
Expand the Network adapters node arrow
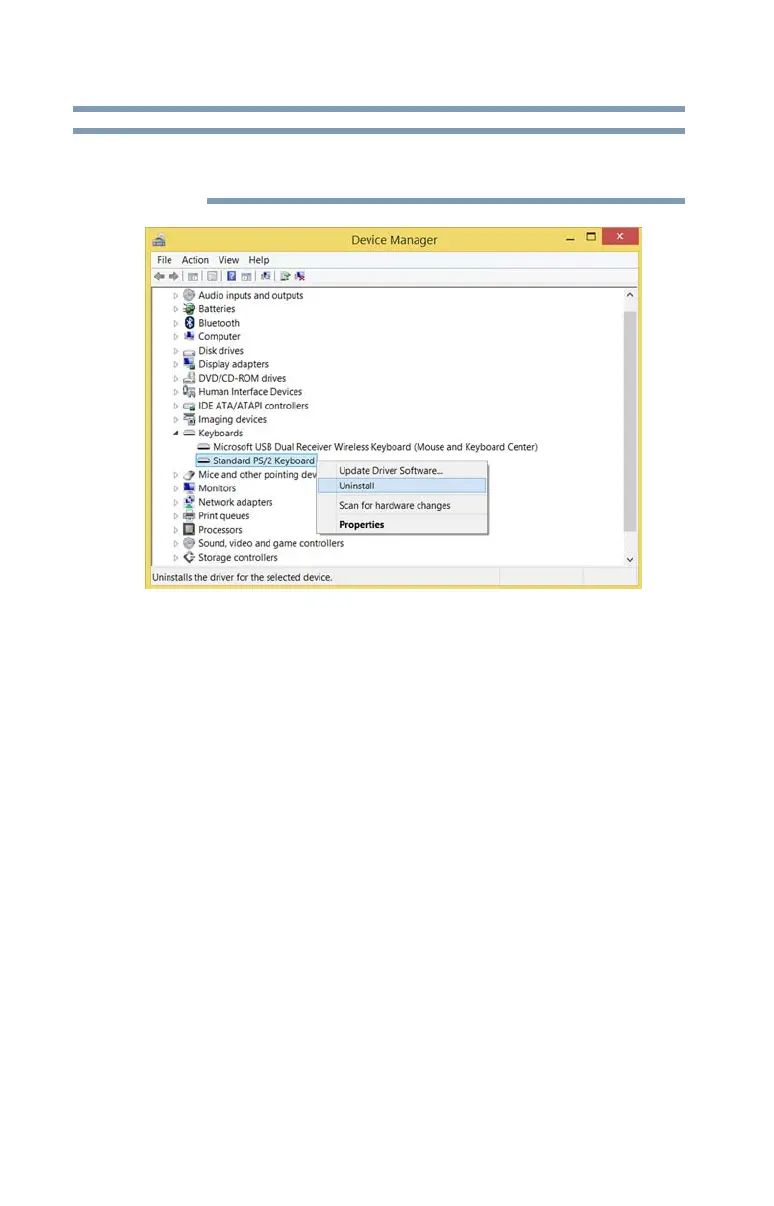point(176,502)
